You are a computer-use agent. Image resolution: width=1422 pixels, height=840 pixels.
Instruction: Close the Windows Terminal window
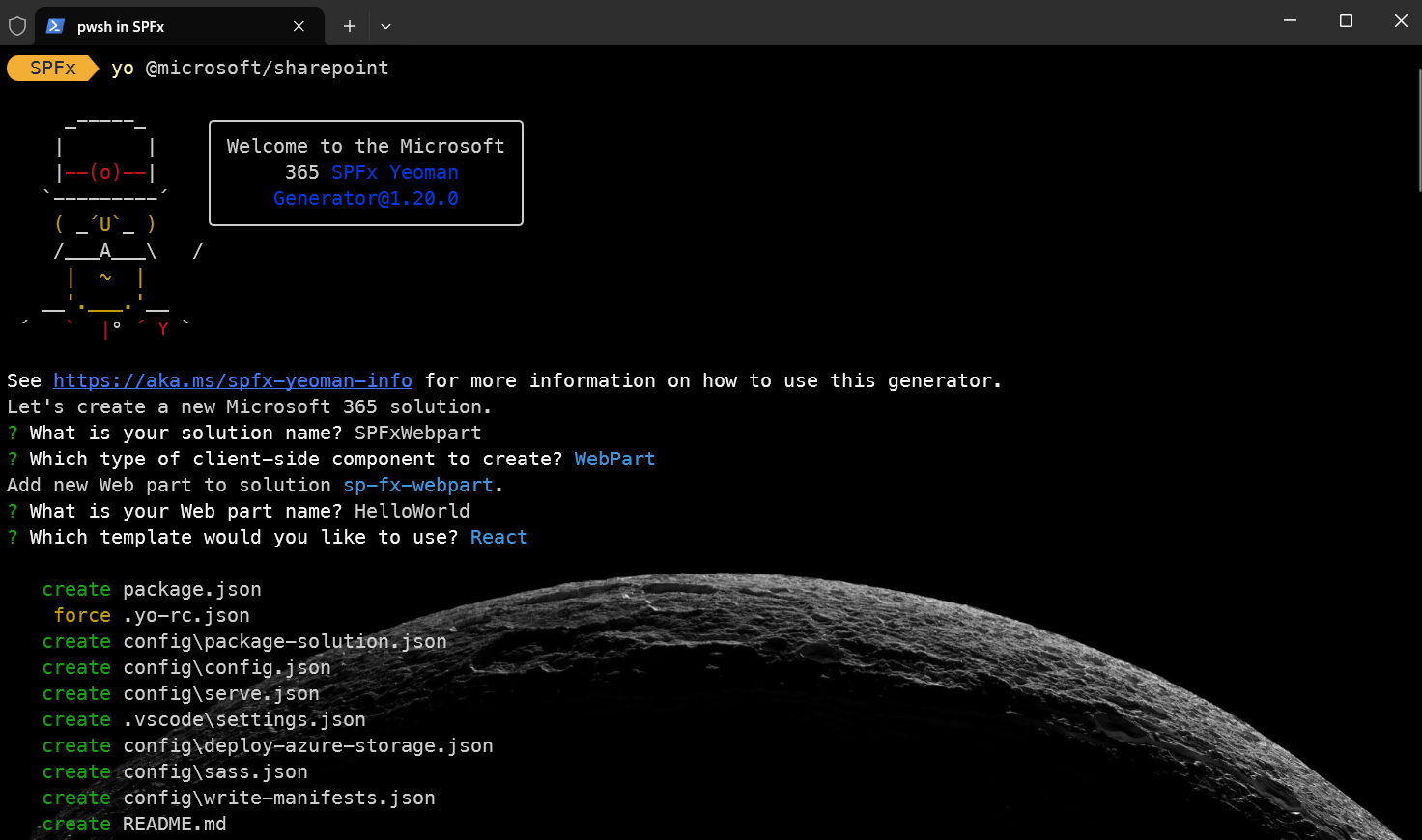(1401, 21)
